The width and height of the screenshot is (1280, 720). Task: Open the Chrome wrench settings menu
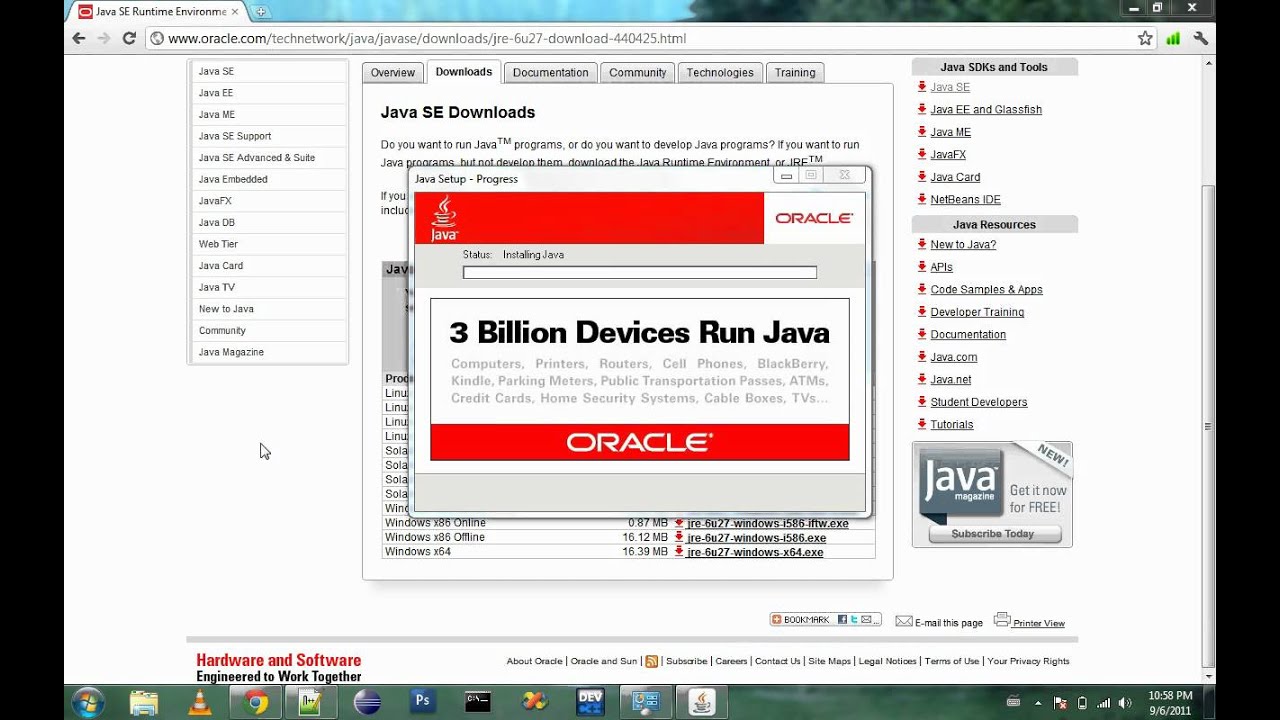[1201, 38]
